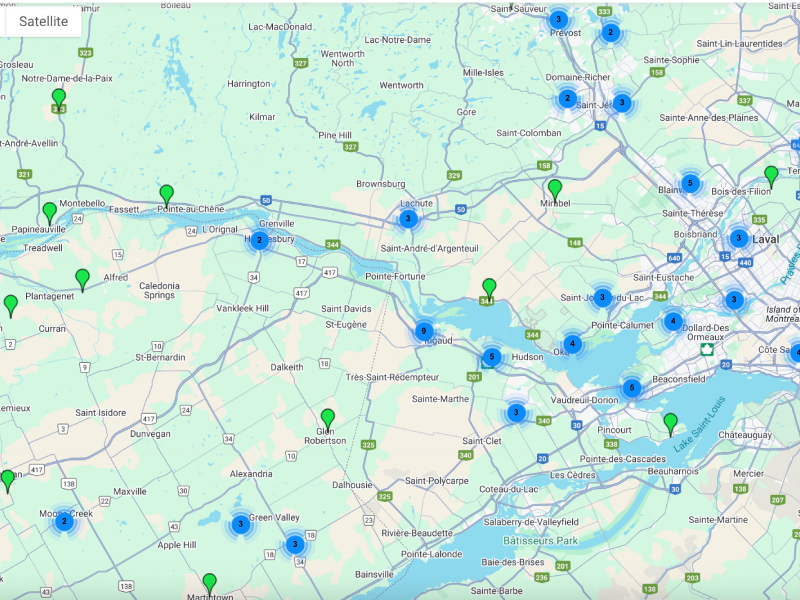Expand the 3-marker cluster near Saint-Clet

(516, 412)
